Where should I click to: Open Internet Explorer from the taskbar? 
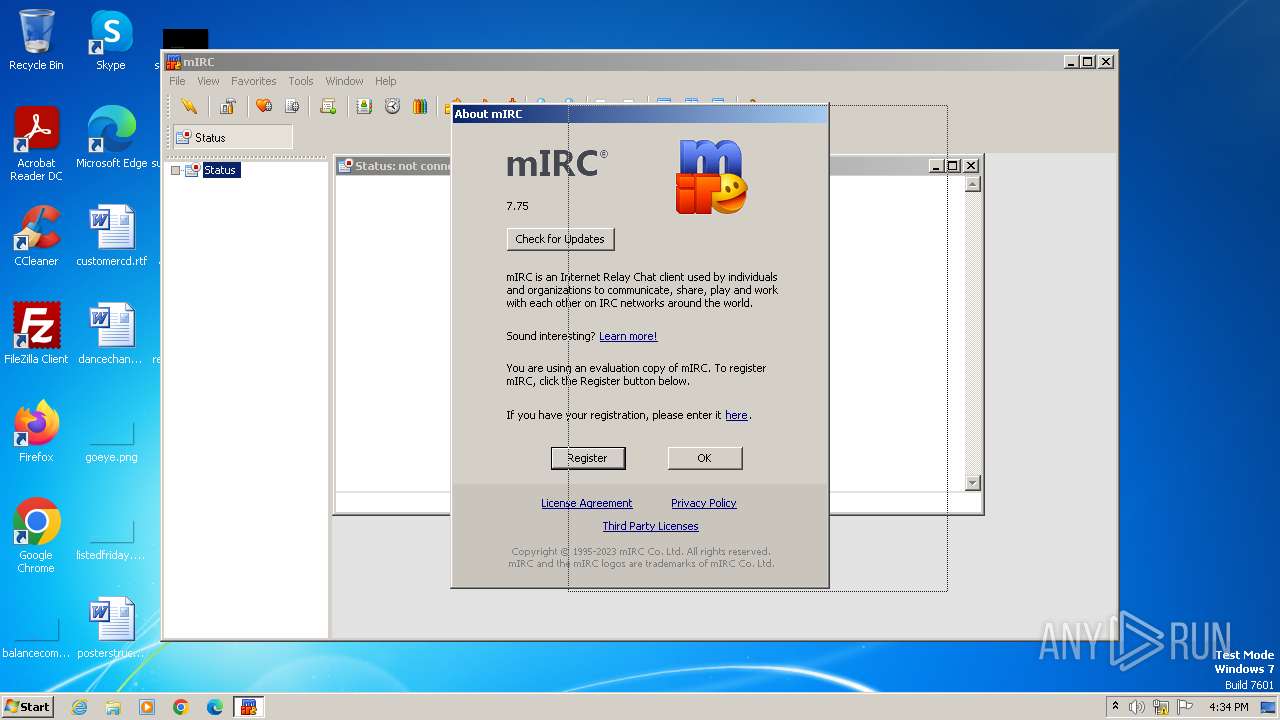coord(79,707)
